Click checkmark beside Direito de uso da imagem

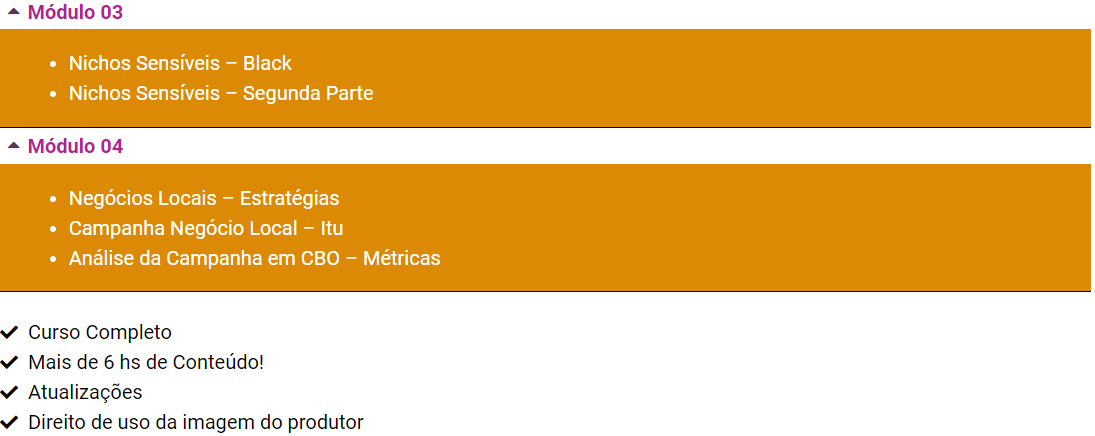click(10, 422)
